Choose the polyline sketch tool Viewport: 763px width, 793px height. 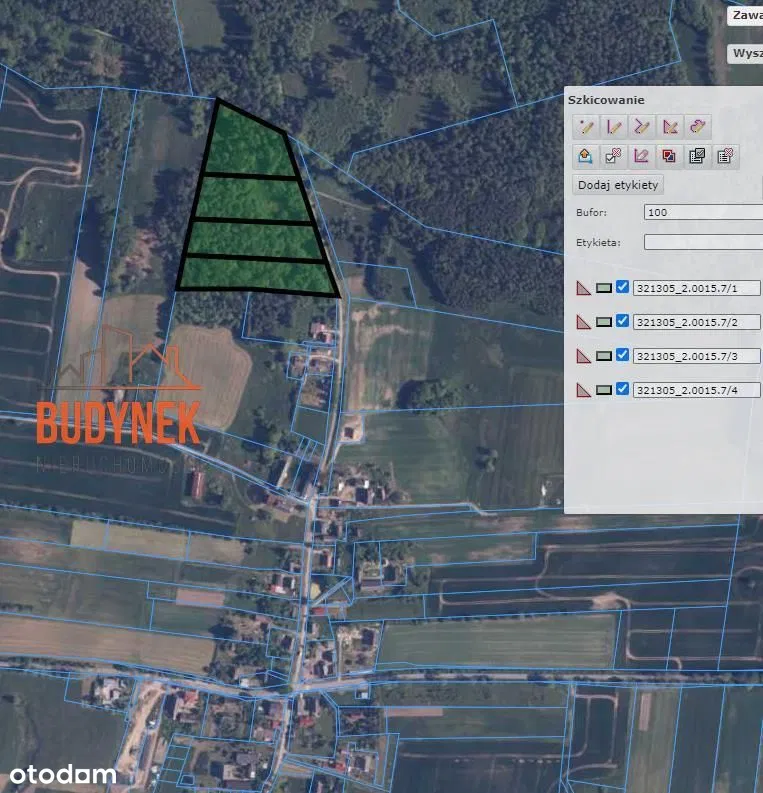coord(642,126)
